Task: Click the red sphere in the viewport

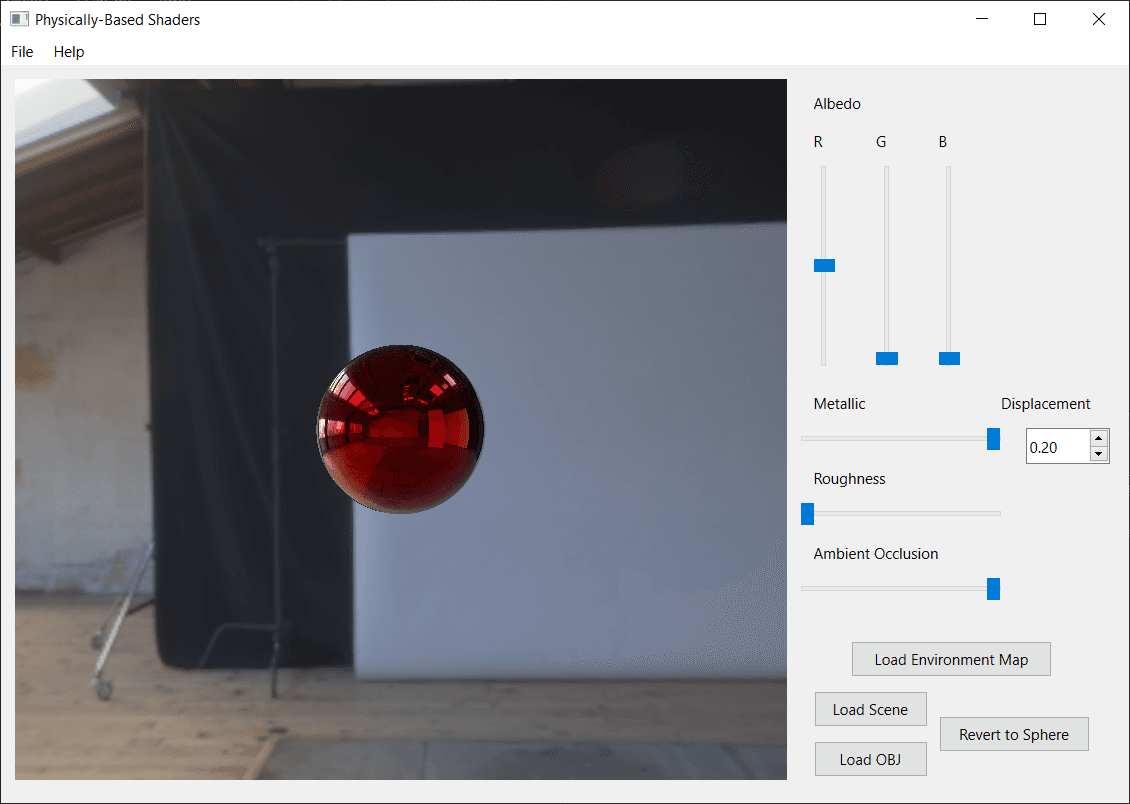Action: click(x=401, y=429)
